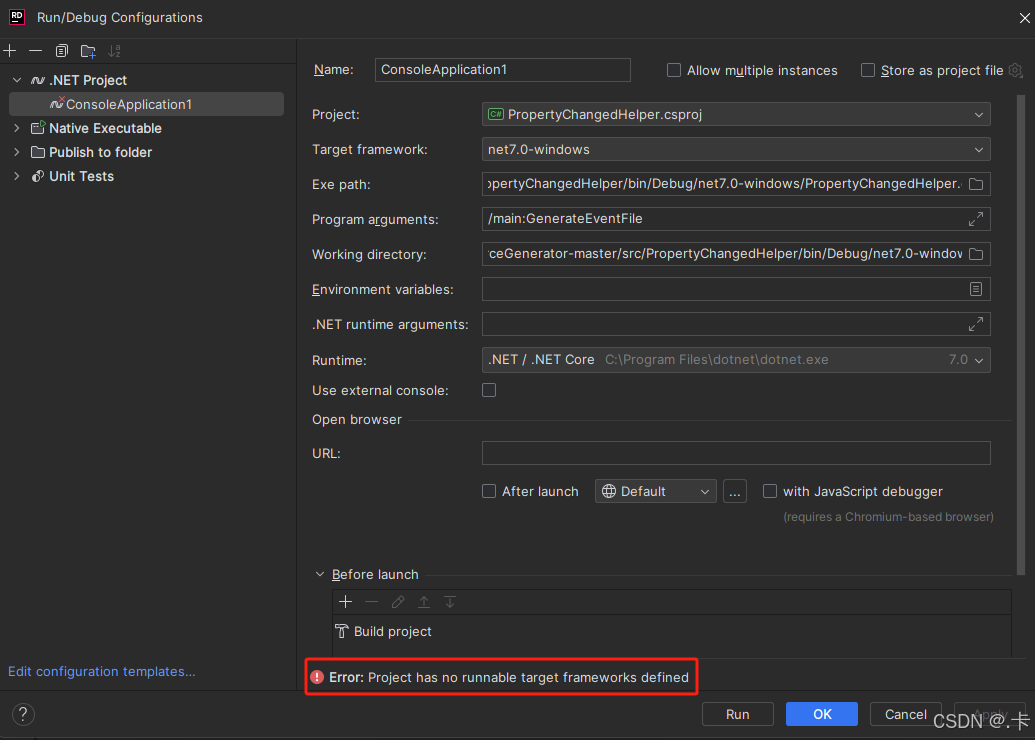Create a new configuration folder

[88, 51]
